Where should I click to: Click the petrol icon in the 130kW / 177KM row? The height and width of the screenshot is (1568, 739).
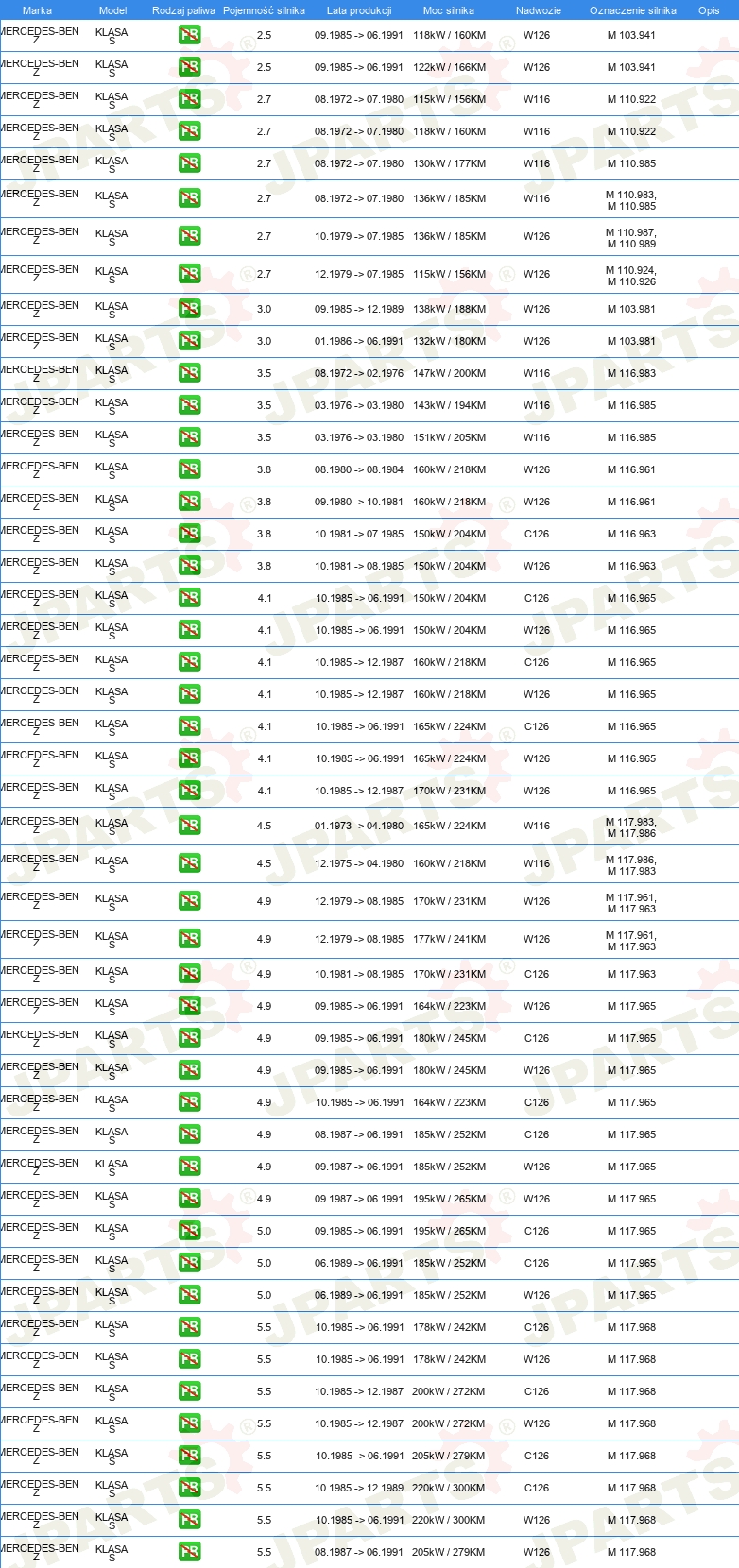[x=189, y=164]
